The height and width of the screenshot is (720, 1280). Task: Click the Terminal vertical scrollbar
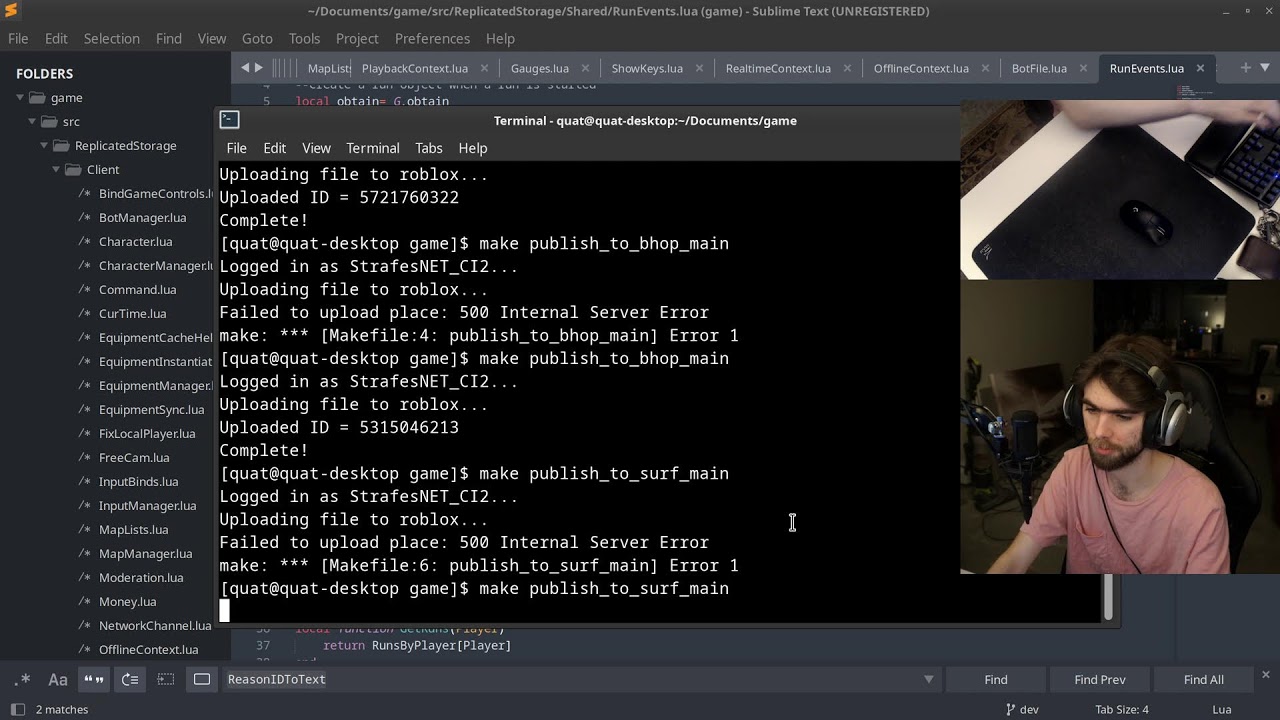(x=1107, y=597)
